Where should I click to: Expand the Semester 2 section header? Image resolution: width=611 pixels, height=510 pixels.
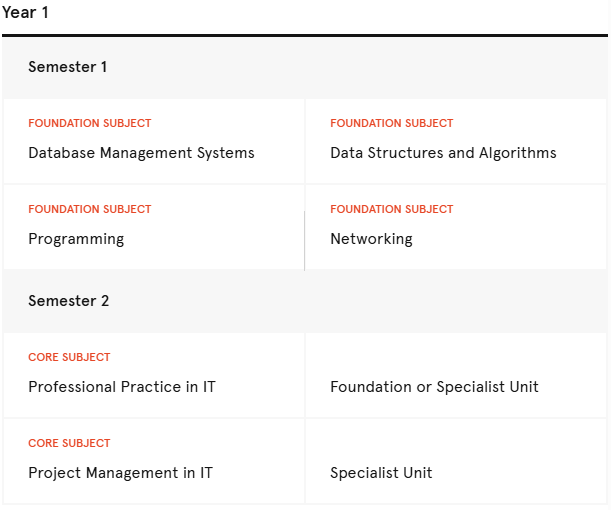(x=305, y=301)
